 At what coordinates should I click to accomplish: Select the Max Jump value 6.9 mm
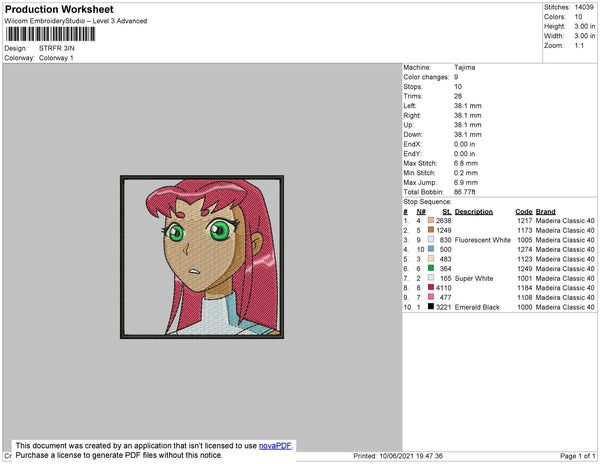point(466,182)
